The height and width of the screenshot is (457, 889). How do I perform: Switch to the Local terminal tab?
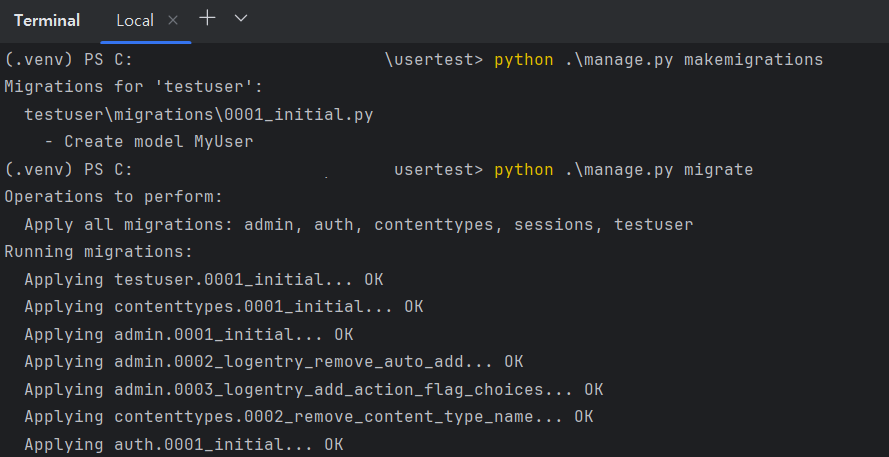pyautogui.click(x=135, y=20)
